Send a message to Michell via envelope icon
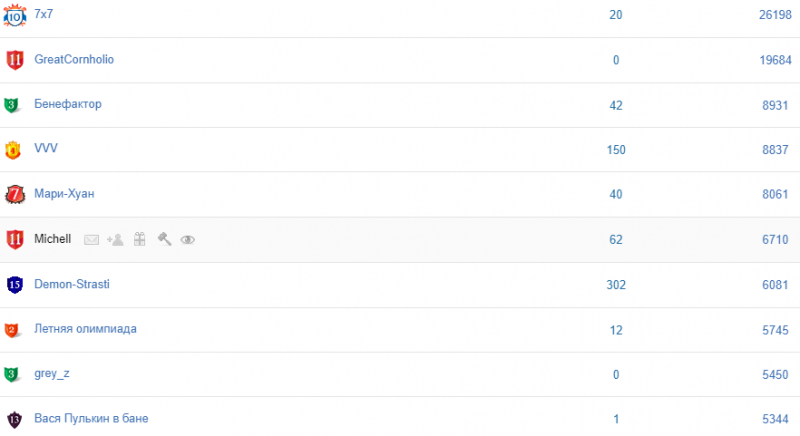800x436 pixels. pyautogui.click(x=91, y=240)
